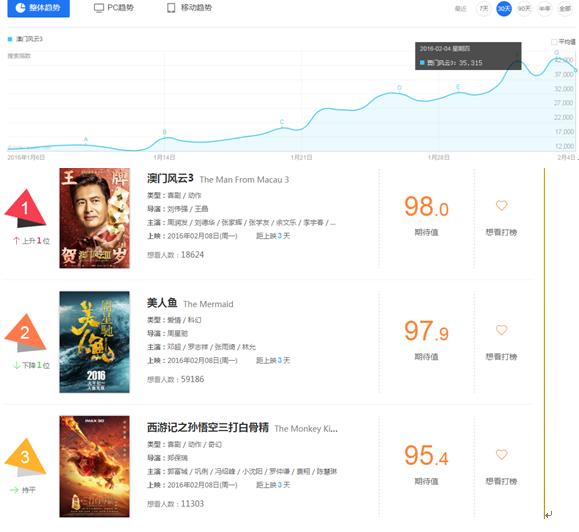
Task: Click the 98.0 期待值 score
Action: point(426,207)
